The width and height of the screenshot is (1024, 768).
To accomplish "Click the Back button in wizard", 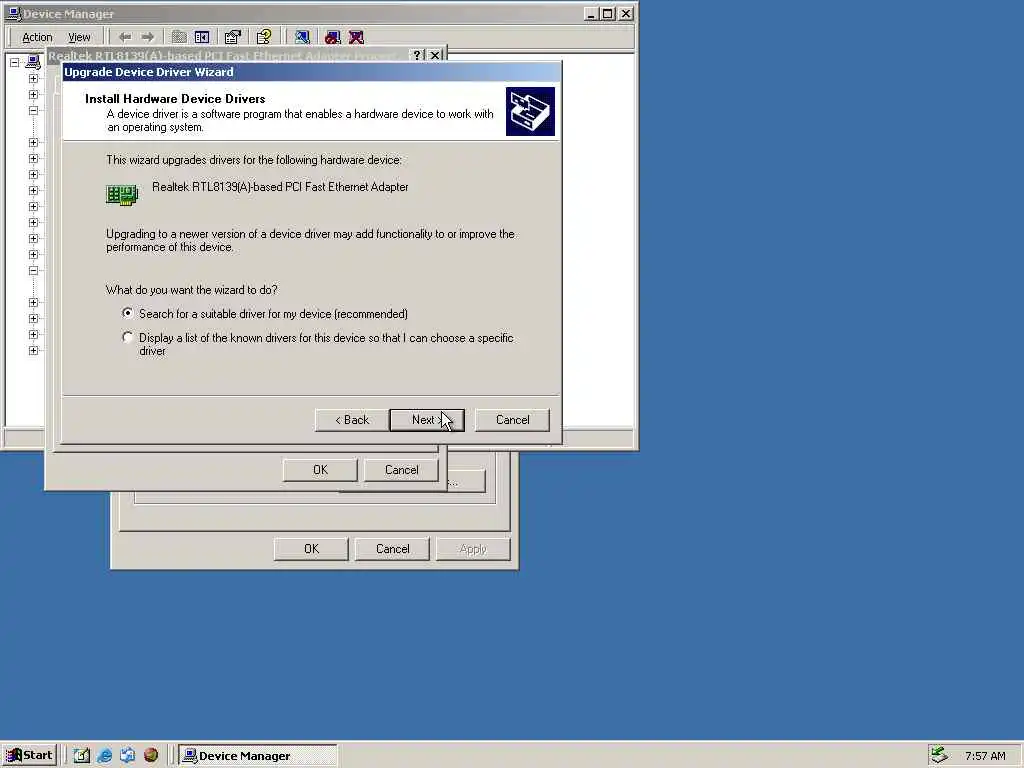I will [x=352, y=420].
